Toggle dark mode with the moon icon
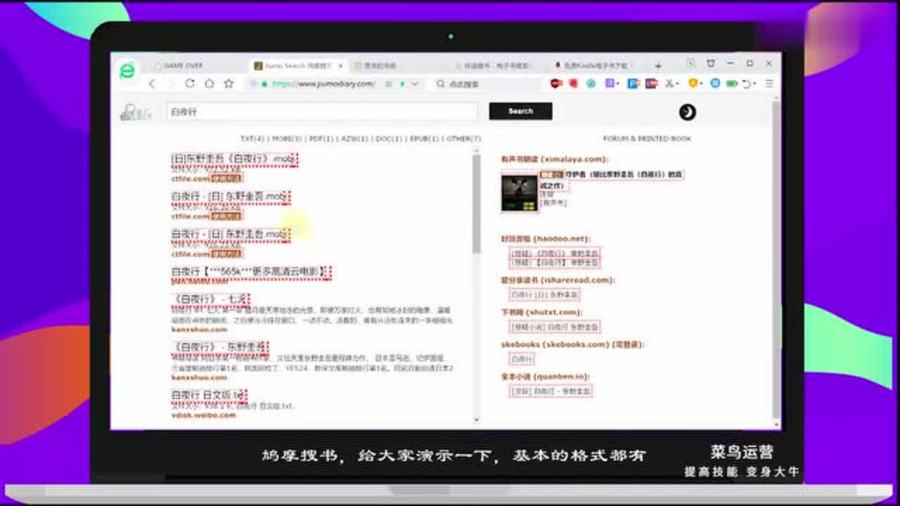Screen dimensions: 900x506 (687, 111)
